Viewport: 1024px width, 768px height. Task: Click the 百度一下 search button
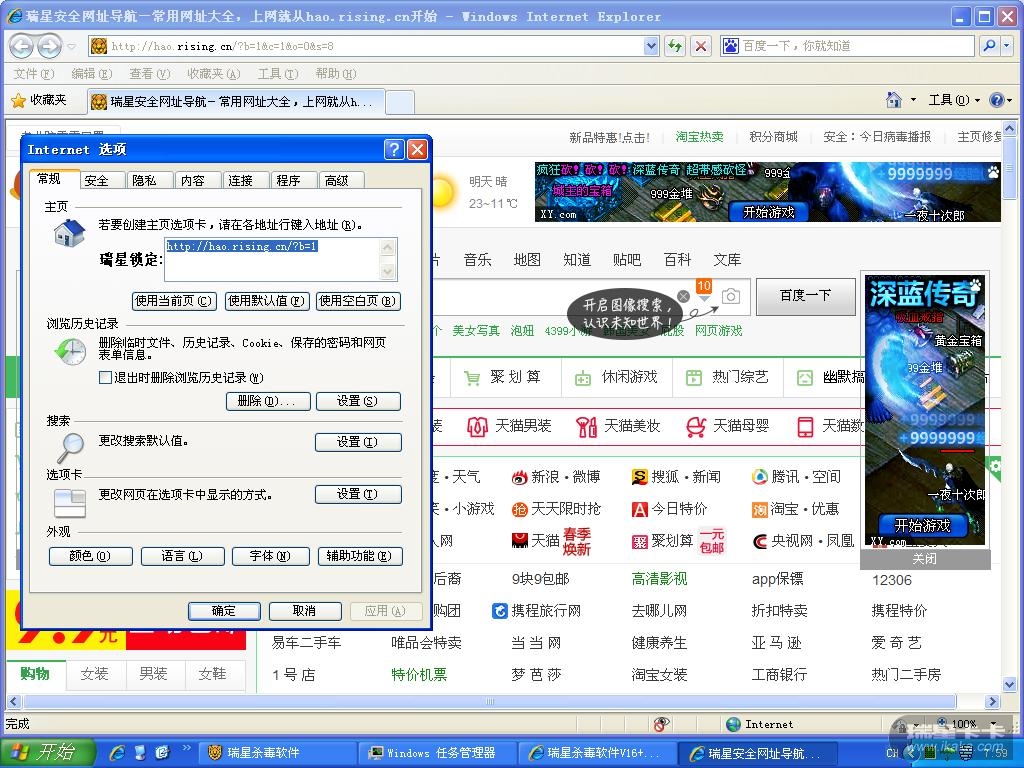click(805, 296)
